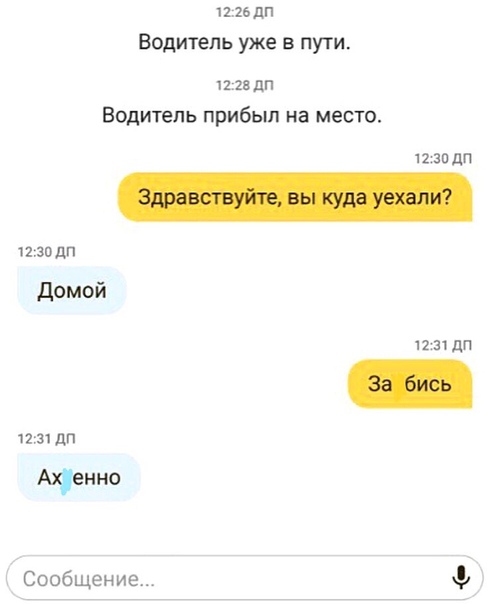This screenshot has width=492, height=604.
Task: Tap the Водитель прибыл на место notice
Action: coord(242,115)
